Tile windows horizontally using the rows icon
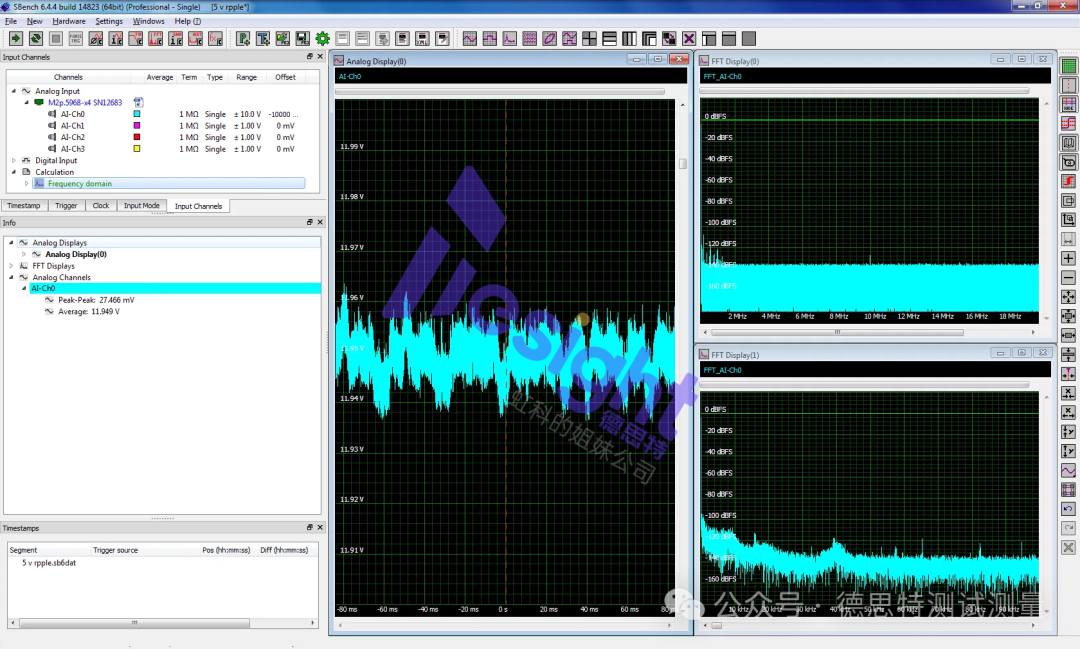Image resolution: width=1080 pixels, height=649 pixels. point(610,39)
